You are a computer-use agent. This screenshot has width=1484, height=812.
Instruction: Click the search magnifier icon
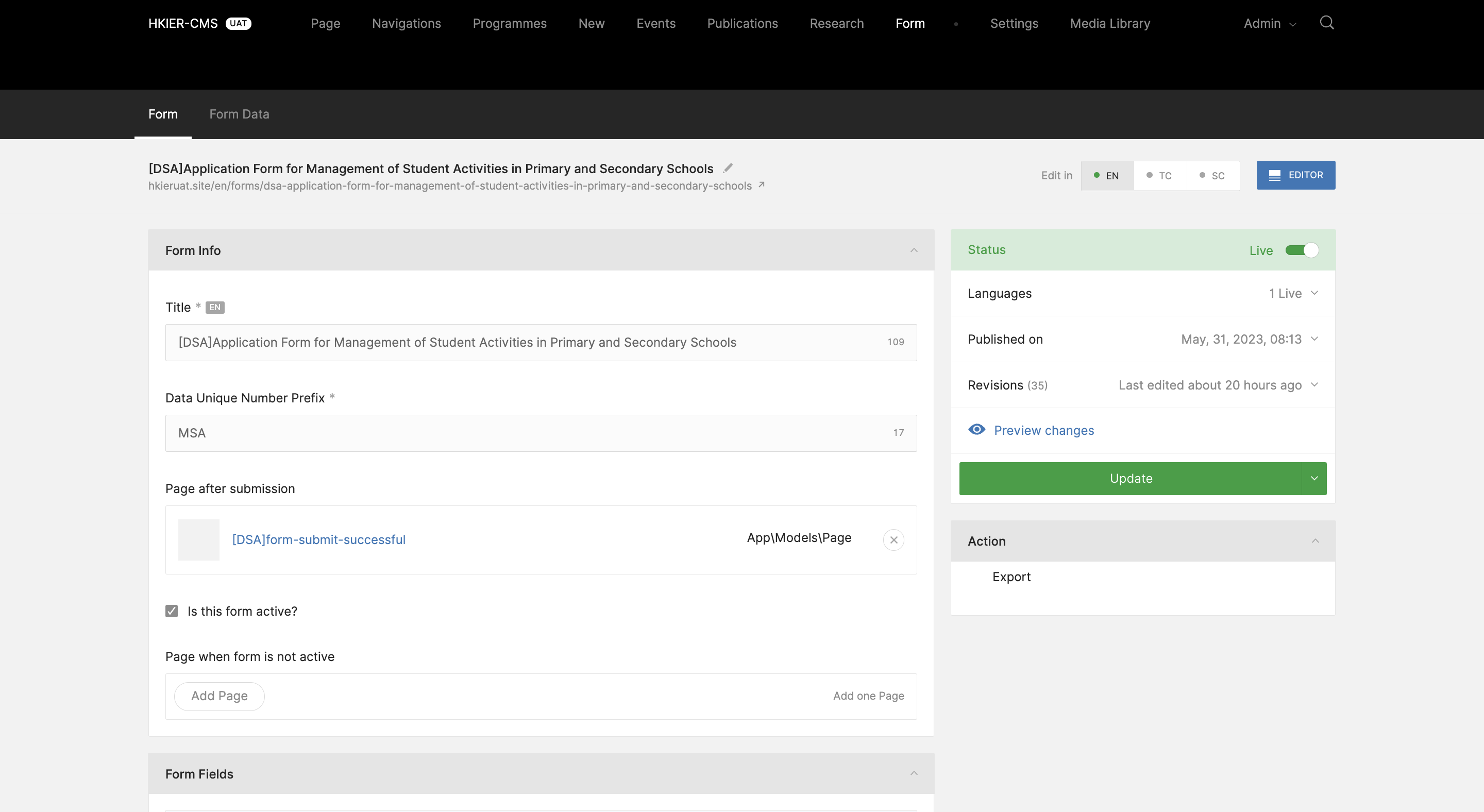point(1326,23)
